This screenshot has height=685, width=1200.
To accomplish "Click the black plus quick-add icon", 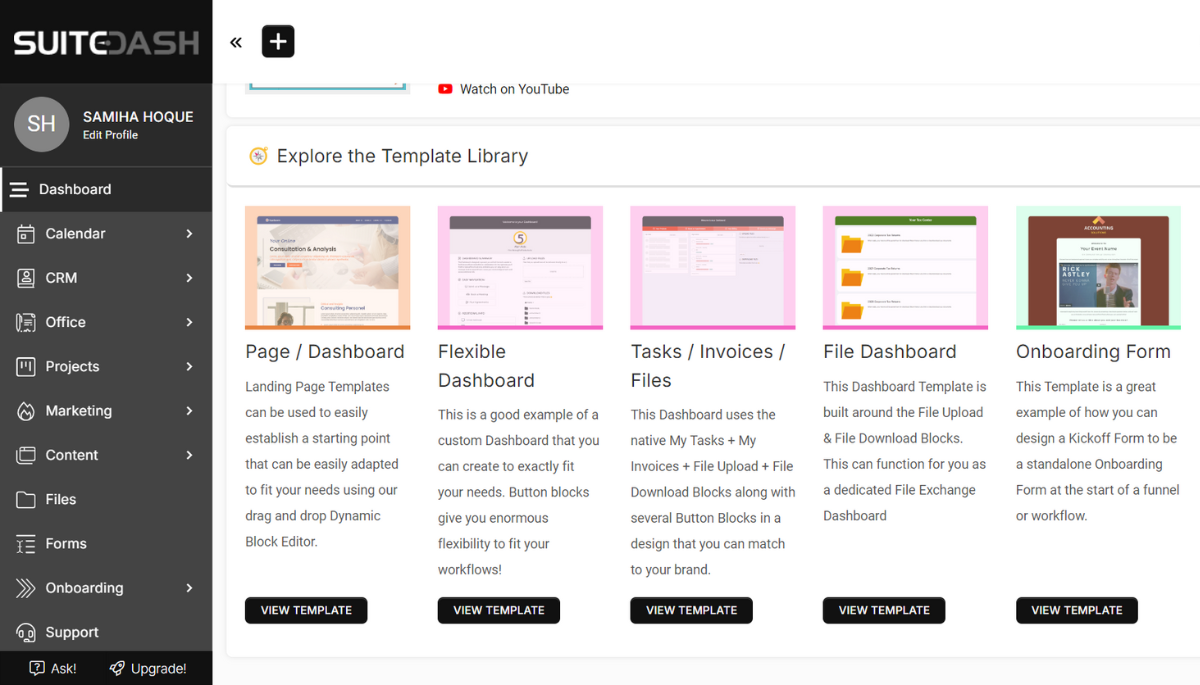I will [x=278, y=42].
